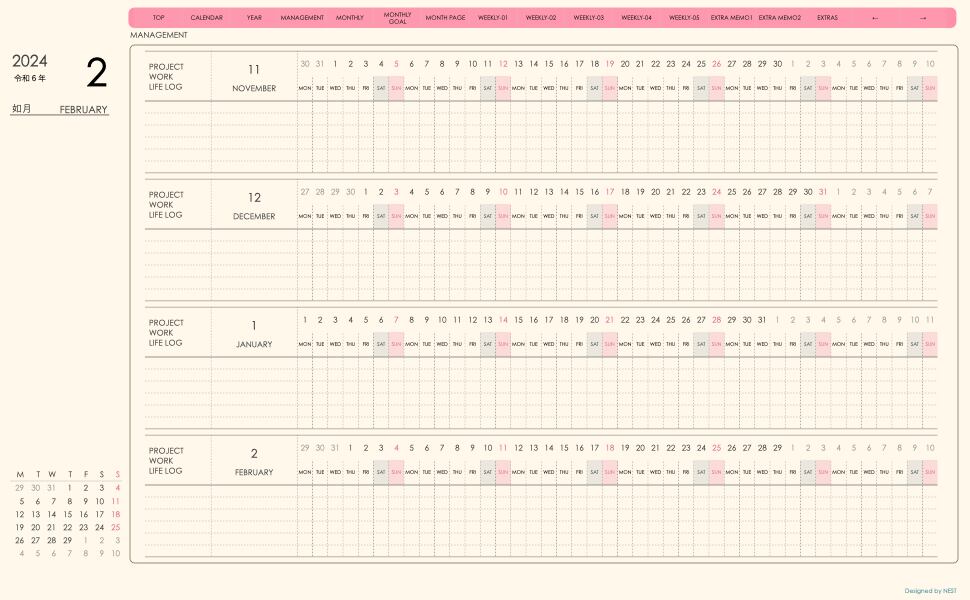Click date 18 in the February timeline
Viewport: 970px width, 600px height.
click(x=610, y=448)
